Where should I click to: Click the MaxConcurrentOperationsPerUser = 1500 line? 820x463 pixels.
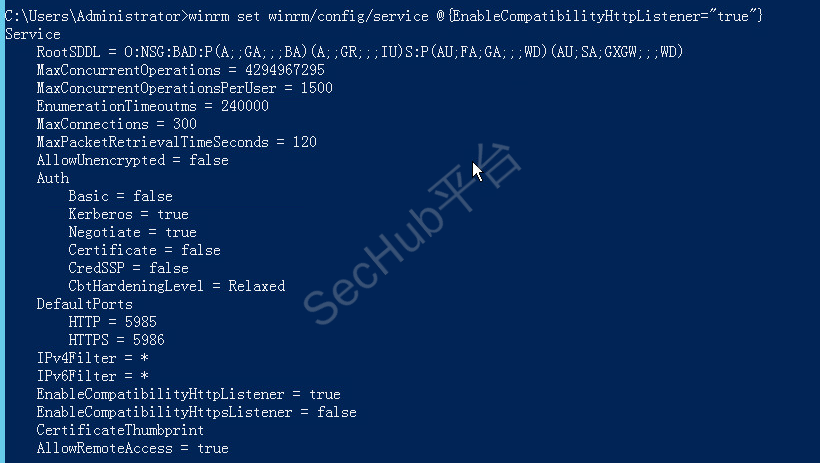[x=185, y=88]
